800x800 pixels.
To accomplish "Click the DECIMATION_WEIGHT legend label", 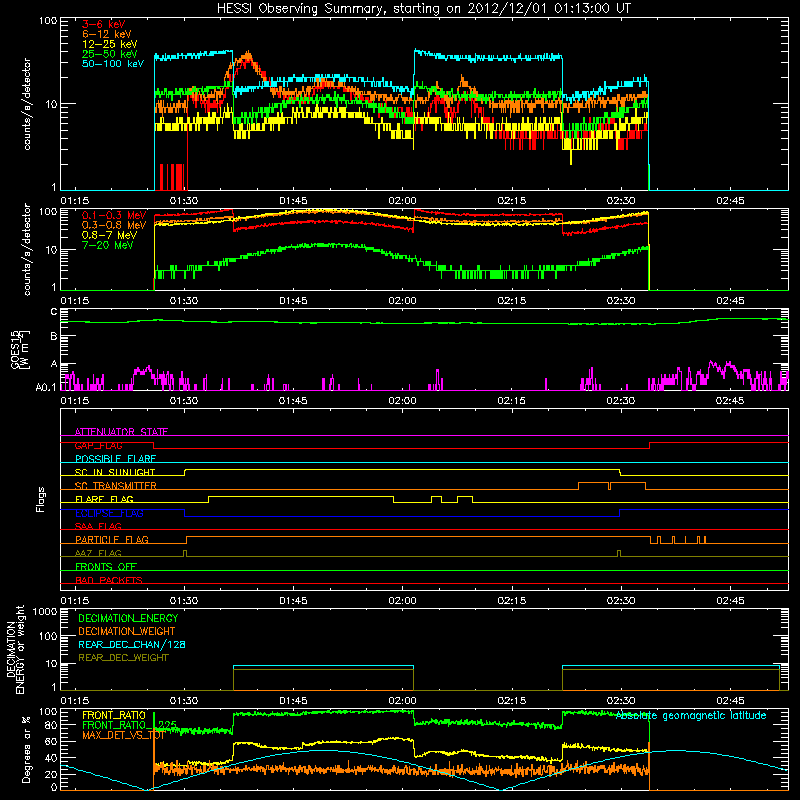I will (127, 631).
